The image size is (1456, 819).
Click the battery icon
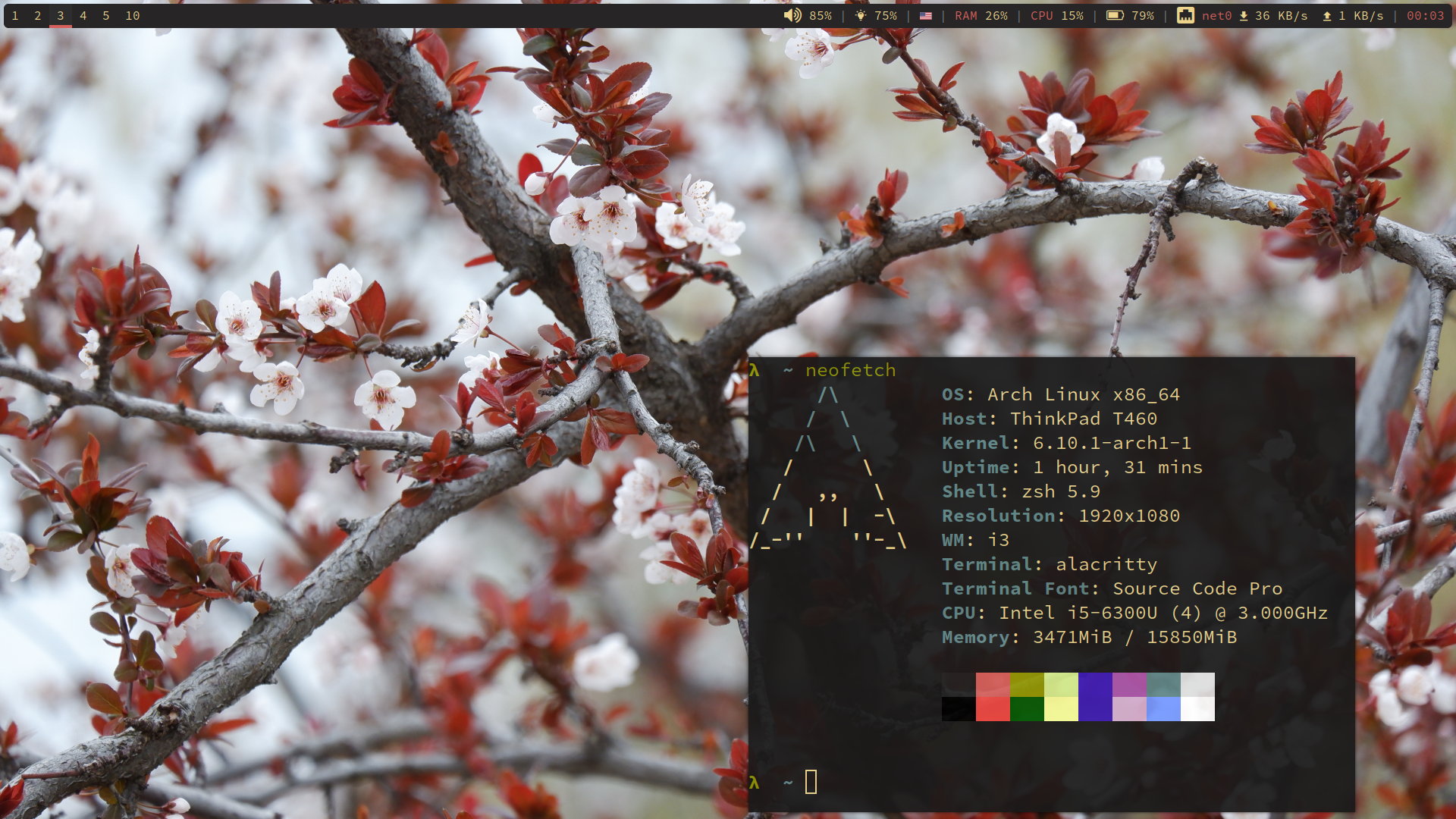coord(1115,15)
